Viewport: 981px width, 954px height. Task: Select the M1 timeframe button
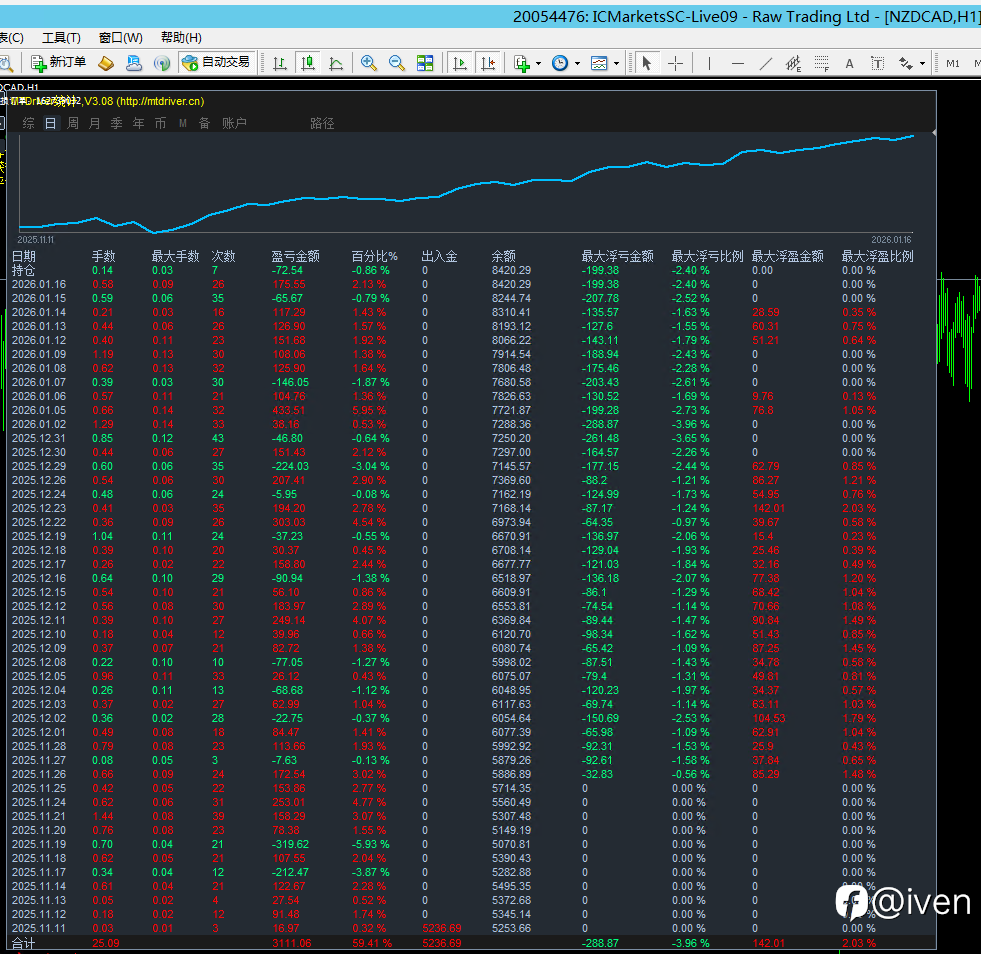(x=952, y=63)
